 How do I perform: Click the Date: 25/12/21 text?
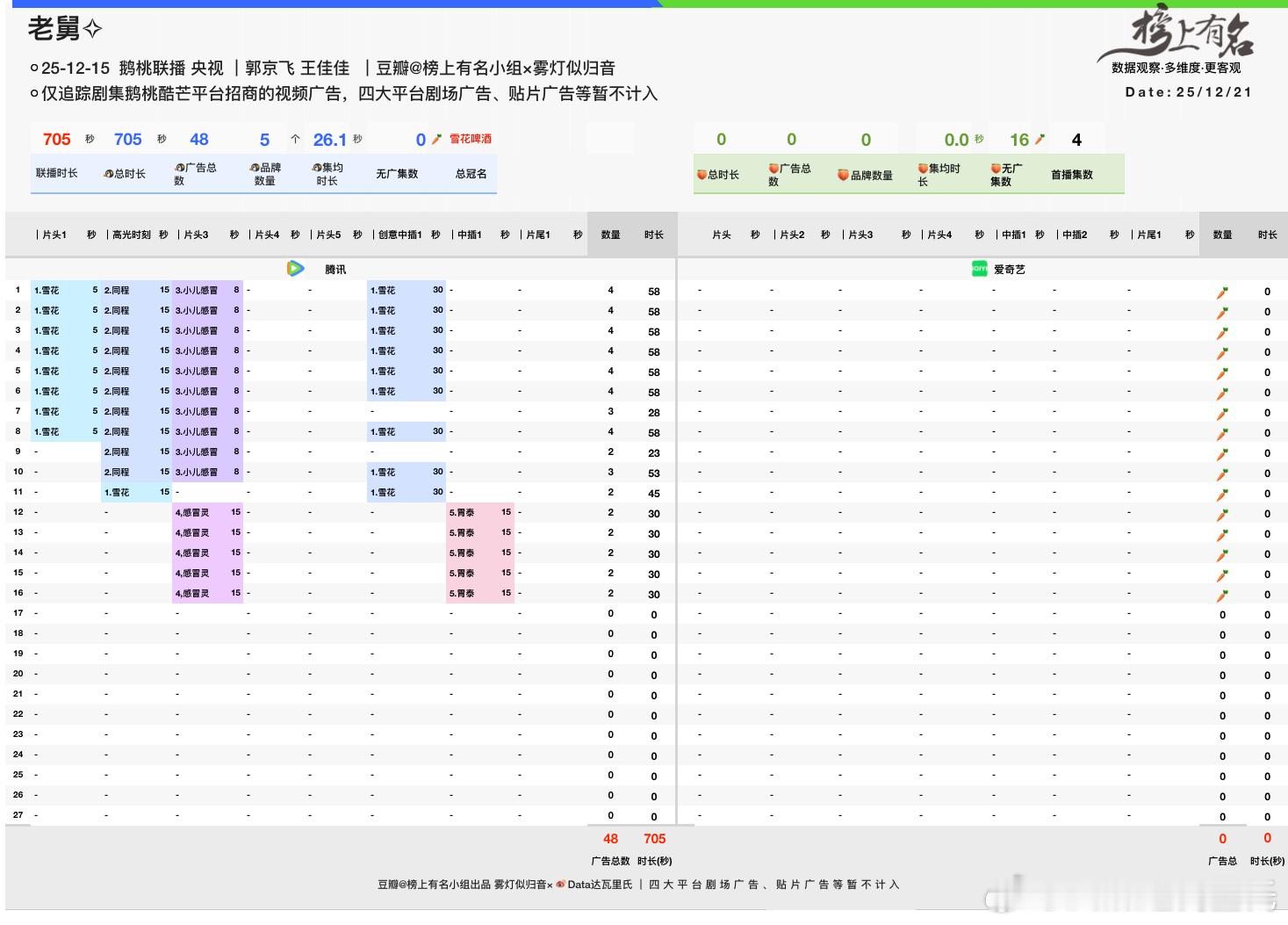click(x=1189, y=92)
